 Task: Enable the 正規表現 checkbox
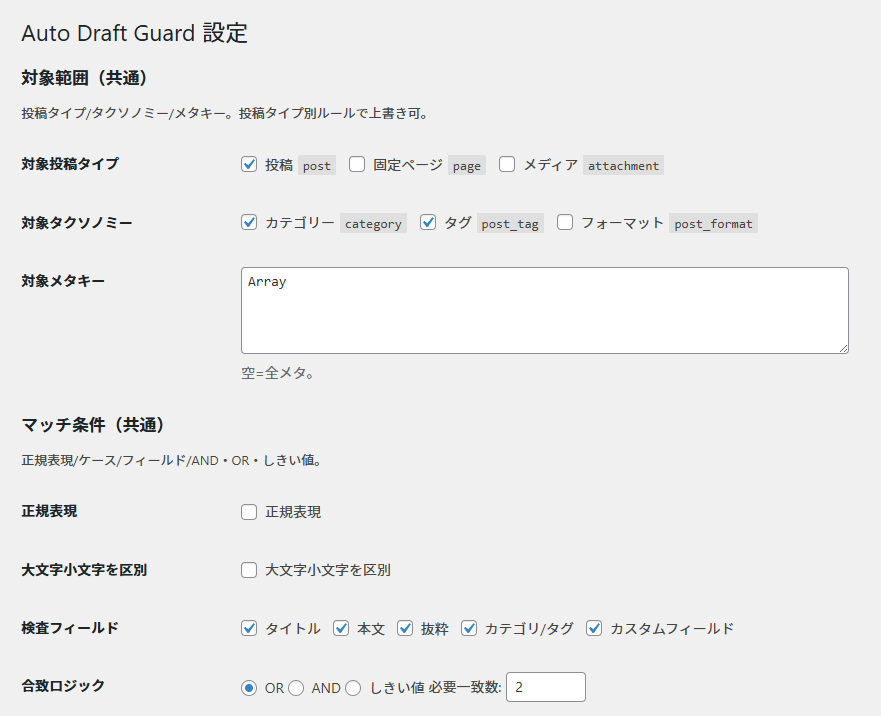pos(250,512)
